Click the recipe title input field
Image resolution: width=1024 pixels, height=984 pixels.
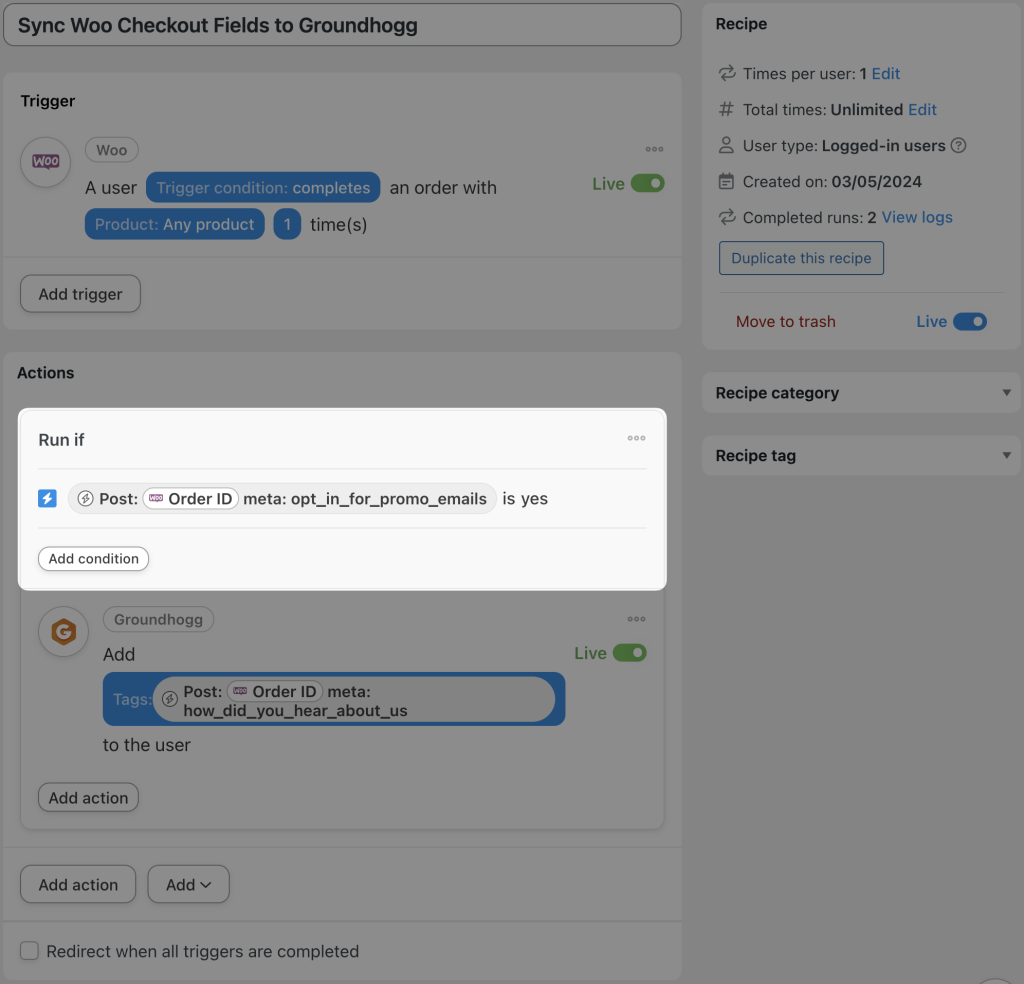tap(340, 24)
